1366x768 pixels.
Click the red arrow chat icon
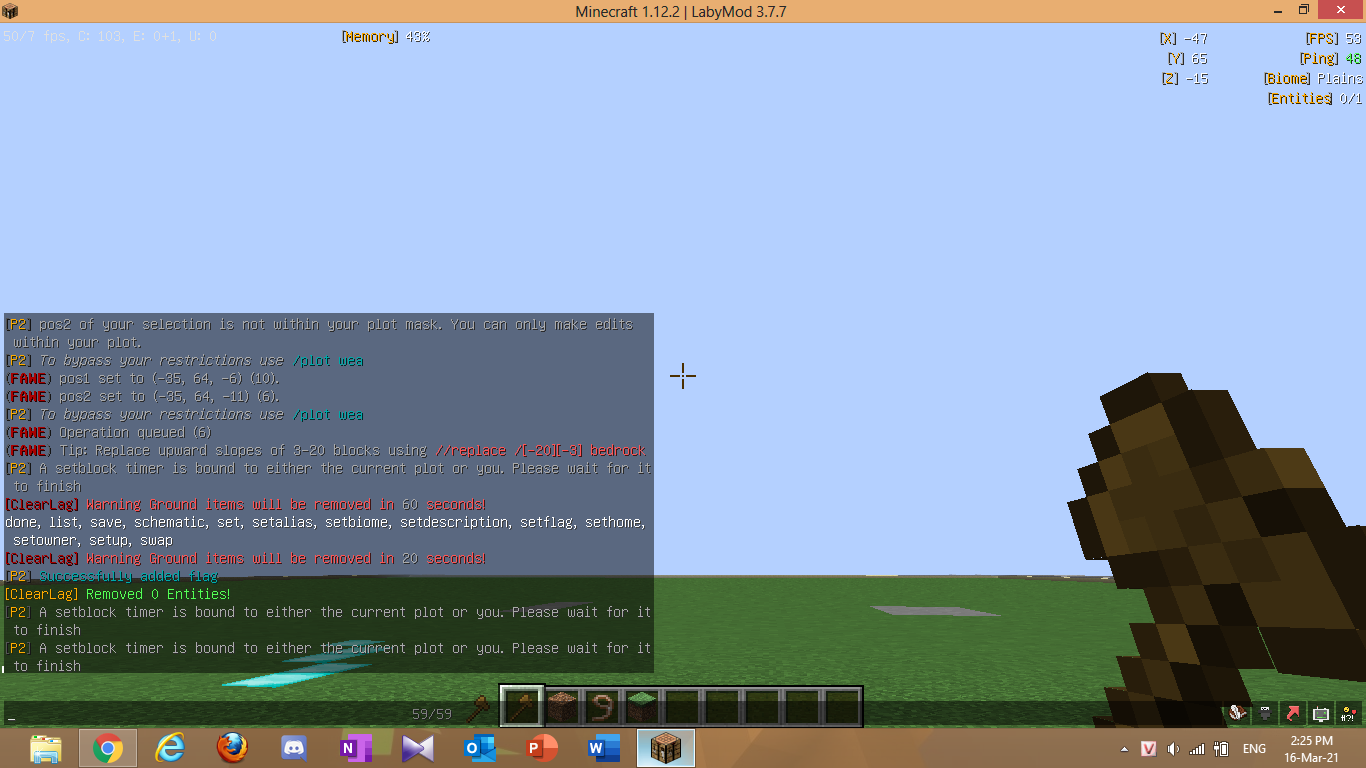point(1293,713)
